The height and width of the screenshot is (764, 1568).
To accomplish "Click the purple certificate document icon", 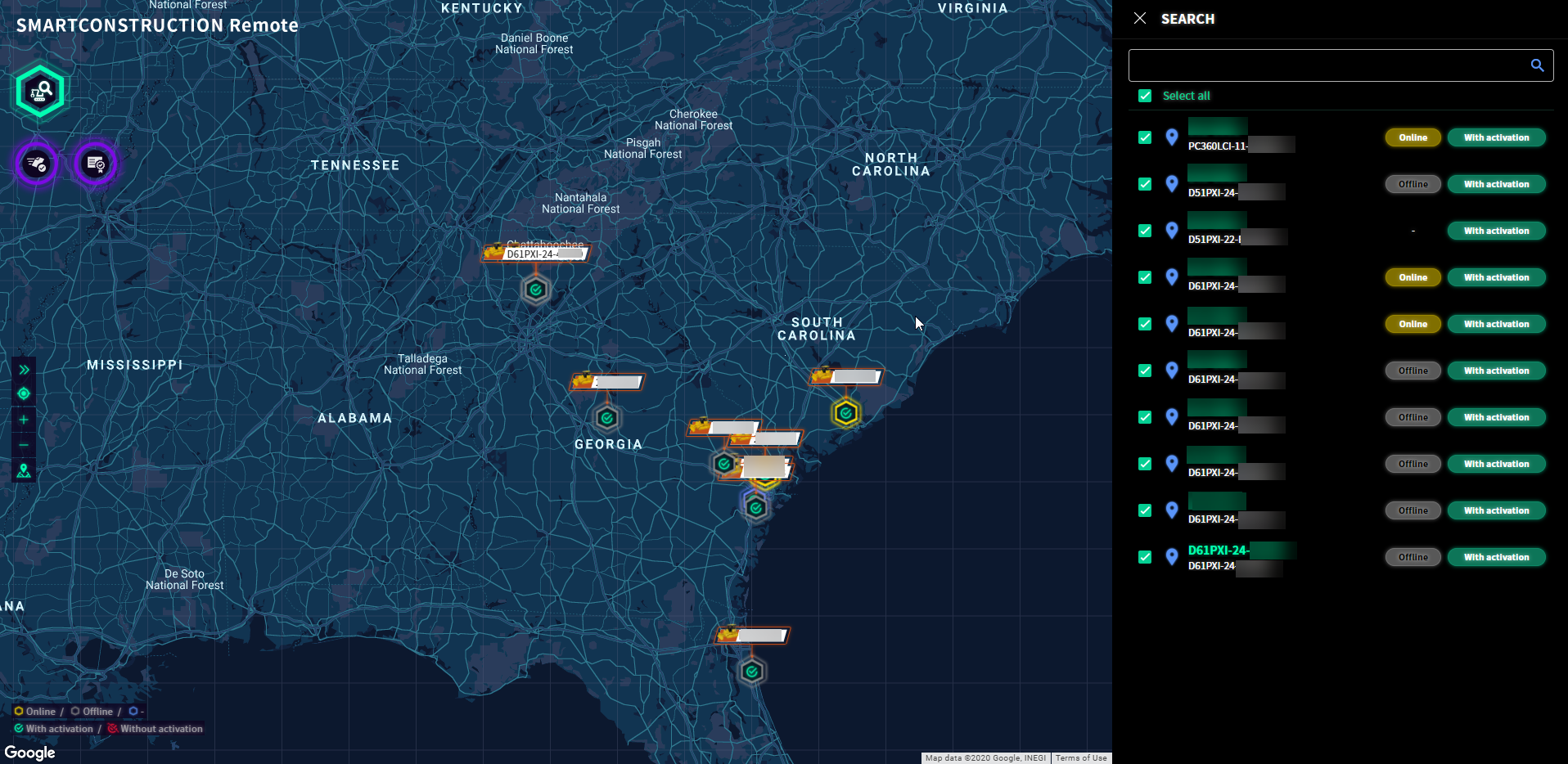I will (96, 164).
